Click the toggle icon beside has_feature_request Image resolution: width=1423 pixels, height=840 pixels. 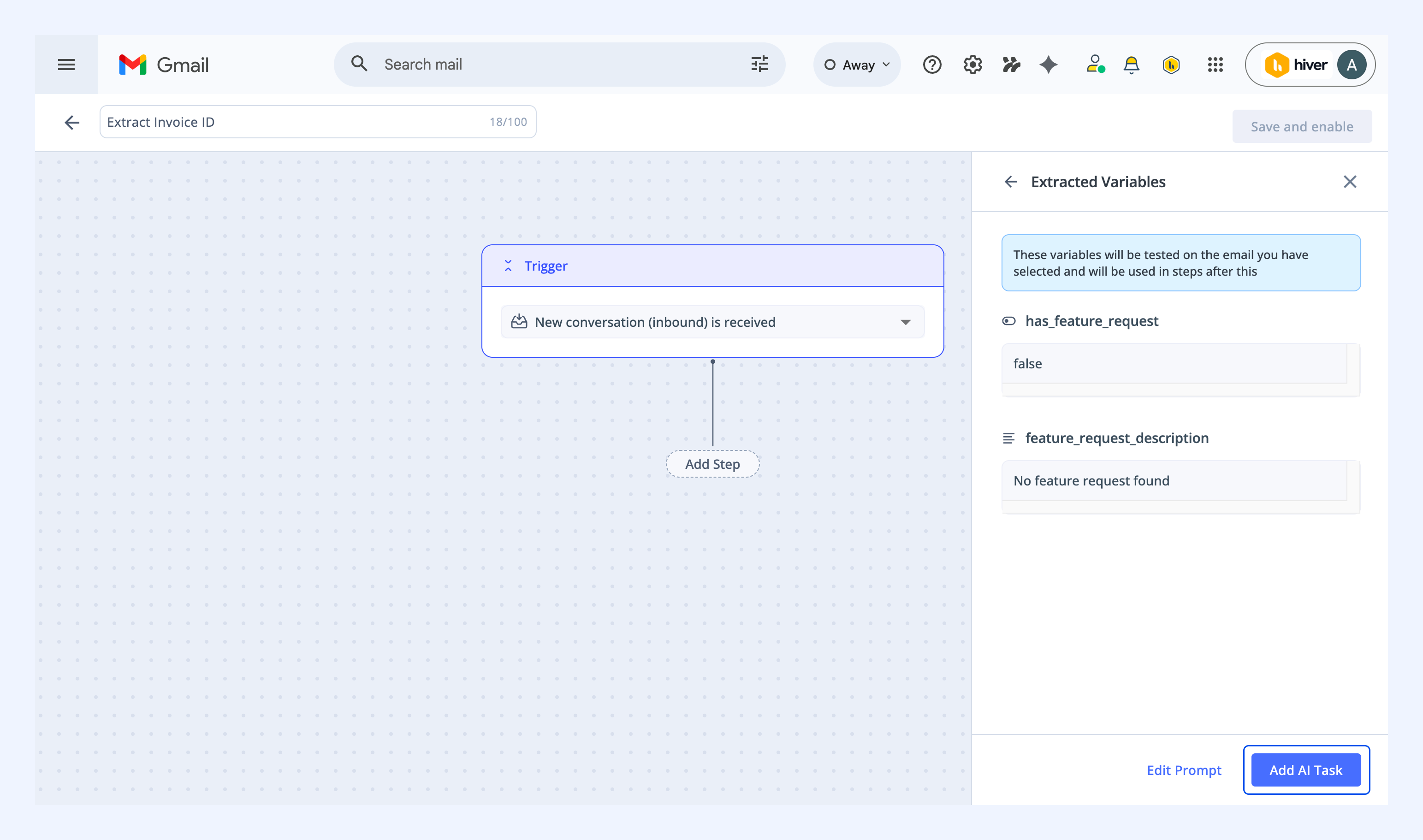pyautogui.click(x=1008, y=321)
